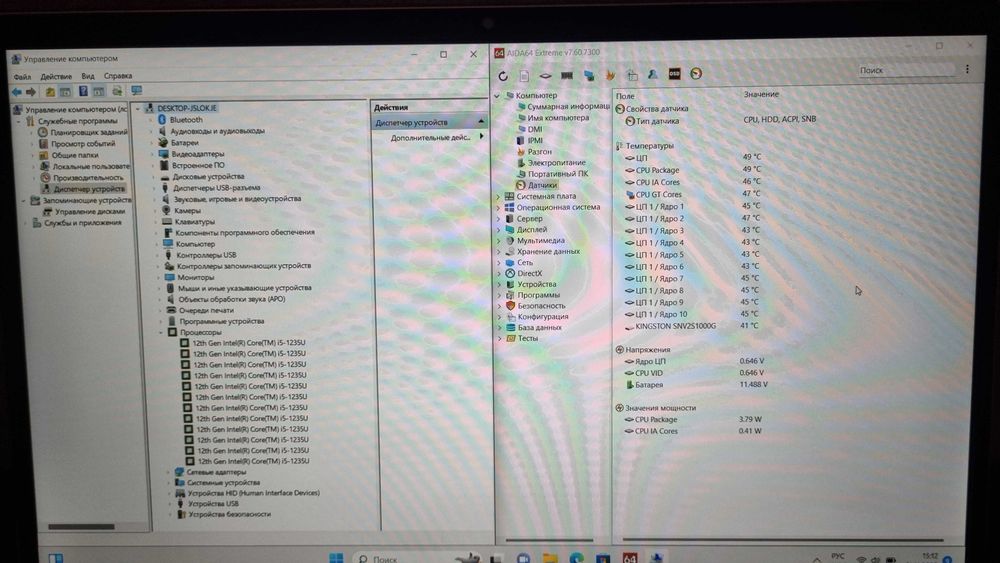Click the monitor scan icon in Computer Management toolbar

[136, 91]
